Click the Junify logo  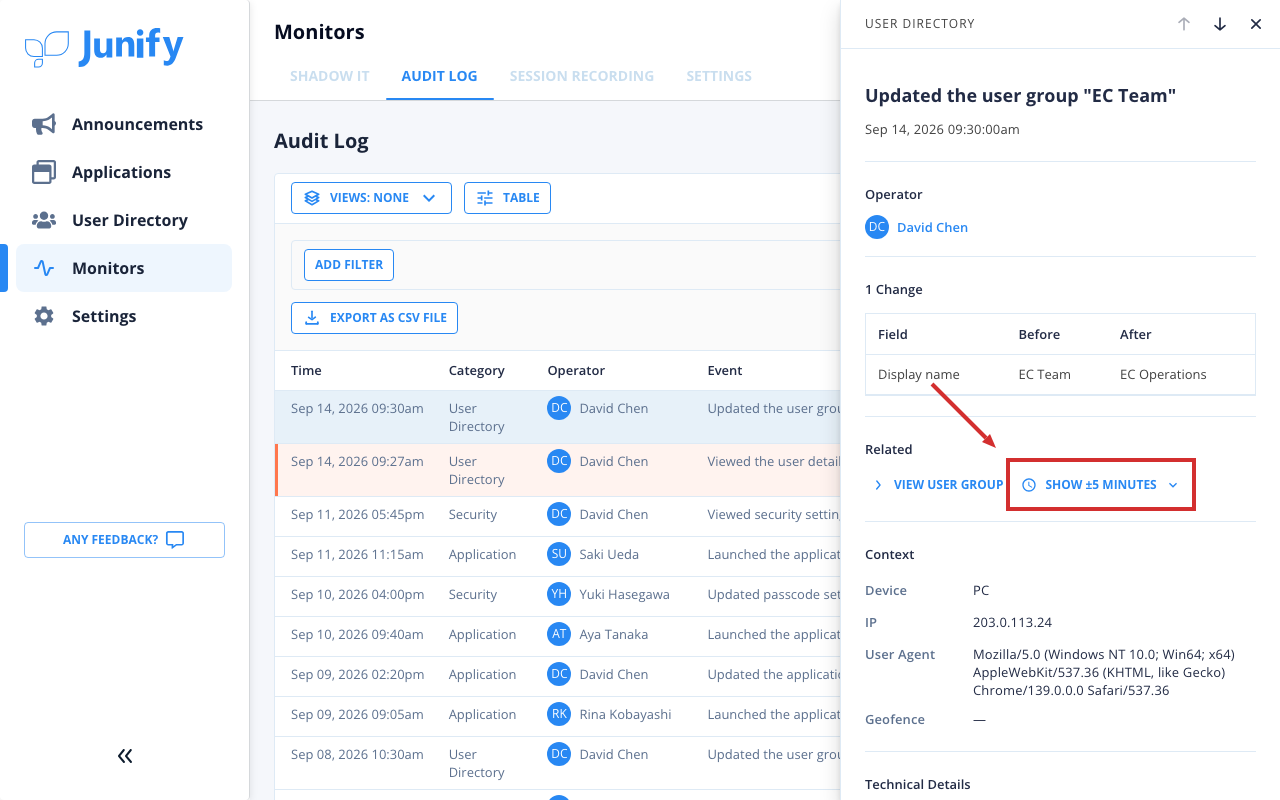[104, 47]
